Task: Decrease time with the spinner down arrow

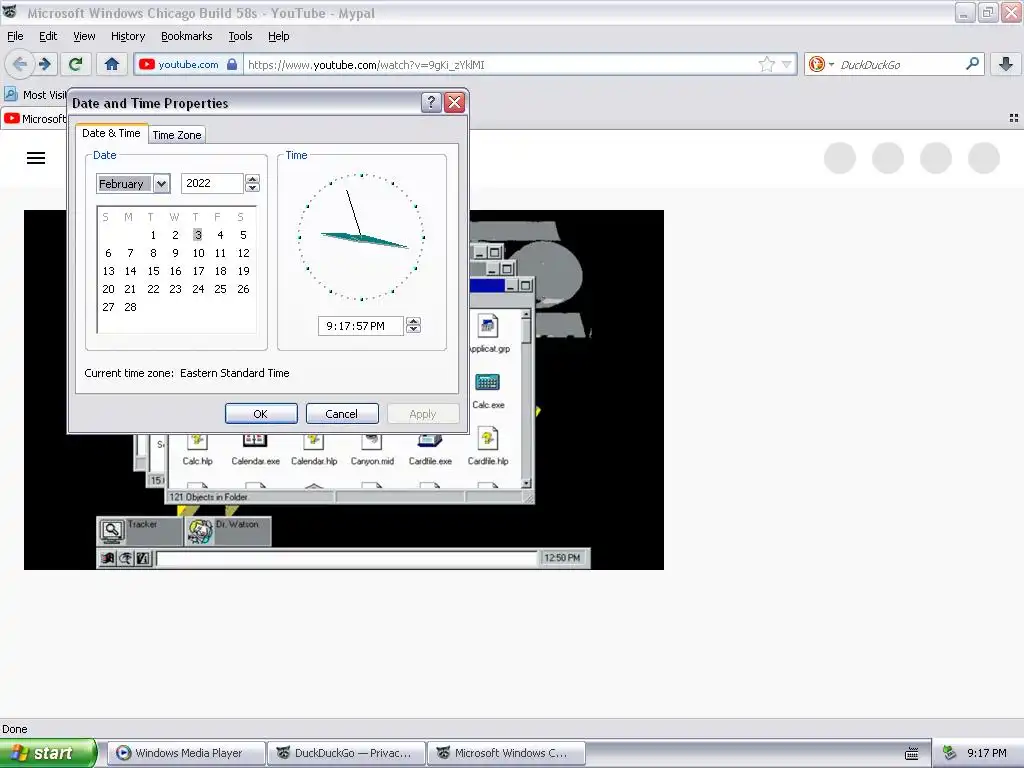Action: pyautogui.click(x=413, y=330)
